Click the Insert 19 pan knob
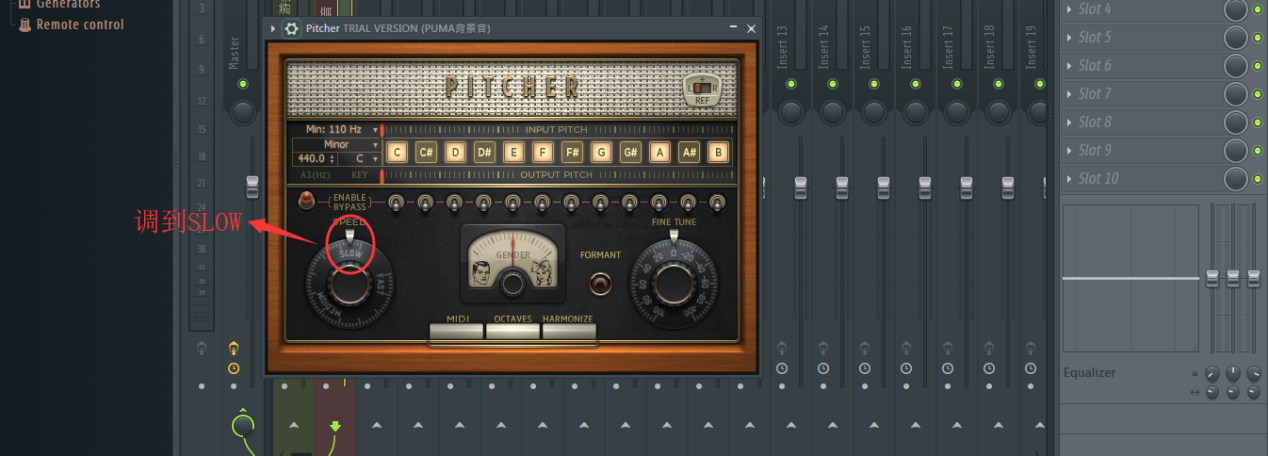 [x=1038, y=110]
